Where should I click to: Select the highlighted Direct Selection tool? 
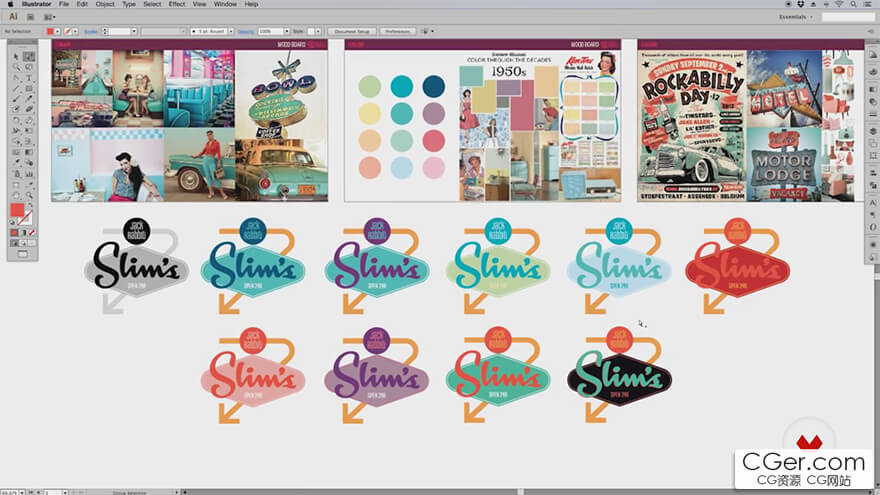[29, 56]
